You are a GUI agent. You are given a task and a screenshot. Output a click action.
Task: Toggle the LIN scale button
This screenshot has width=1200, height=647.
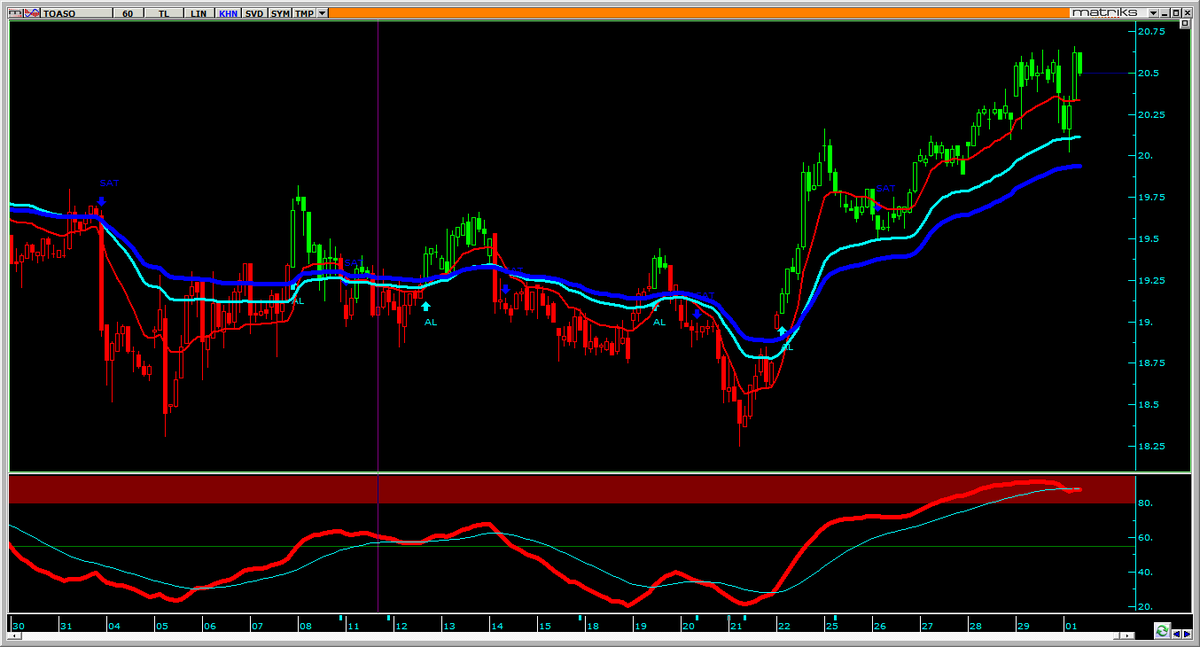point(199,13)
